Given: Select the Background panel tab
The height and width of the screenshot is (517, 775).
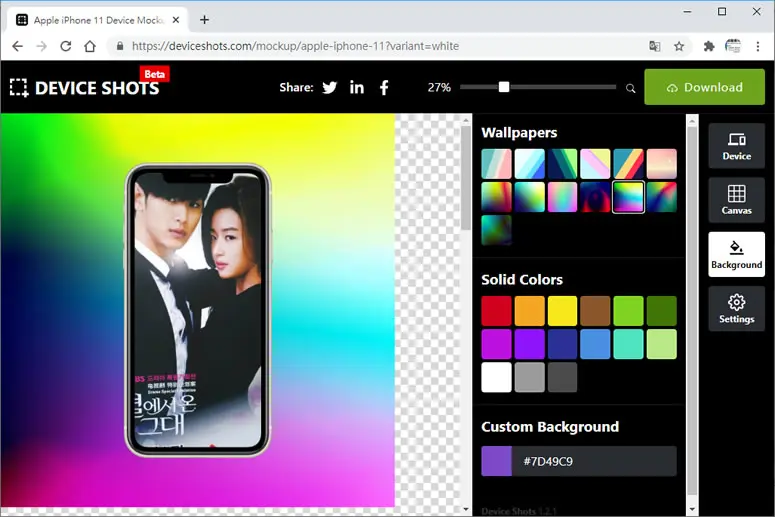Looking at the screenshot, I should (736, 255).
